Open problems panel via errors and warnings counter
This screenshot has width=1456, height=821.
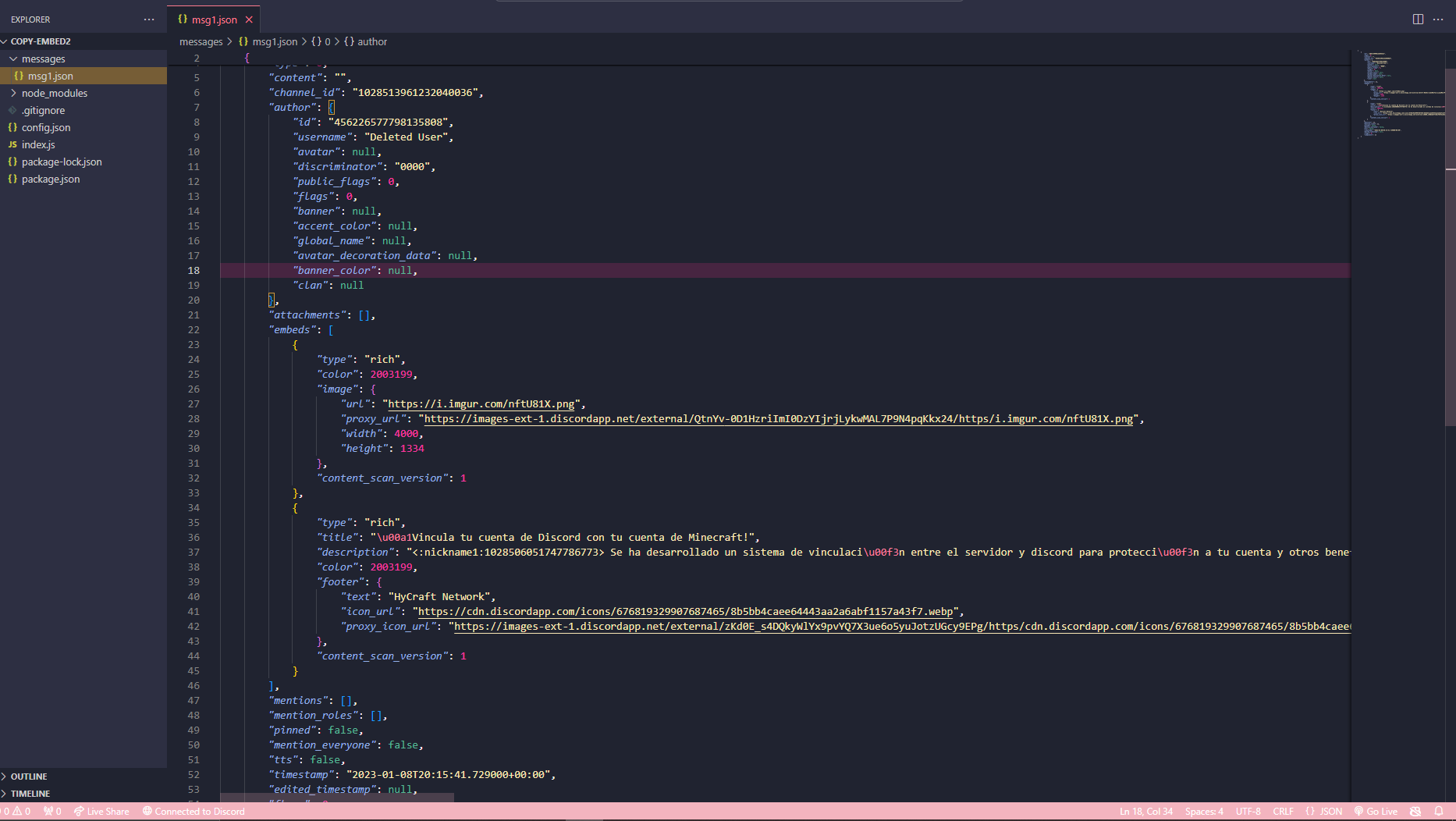[16, 812]
